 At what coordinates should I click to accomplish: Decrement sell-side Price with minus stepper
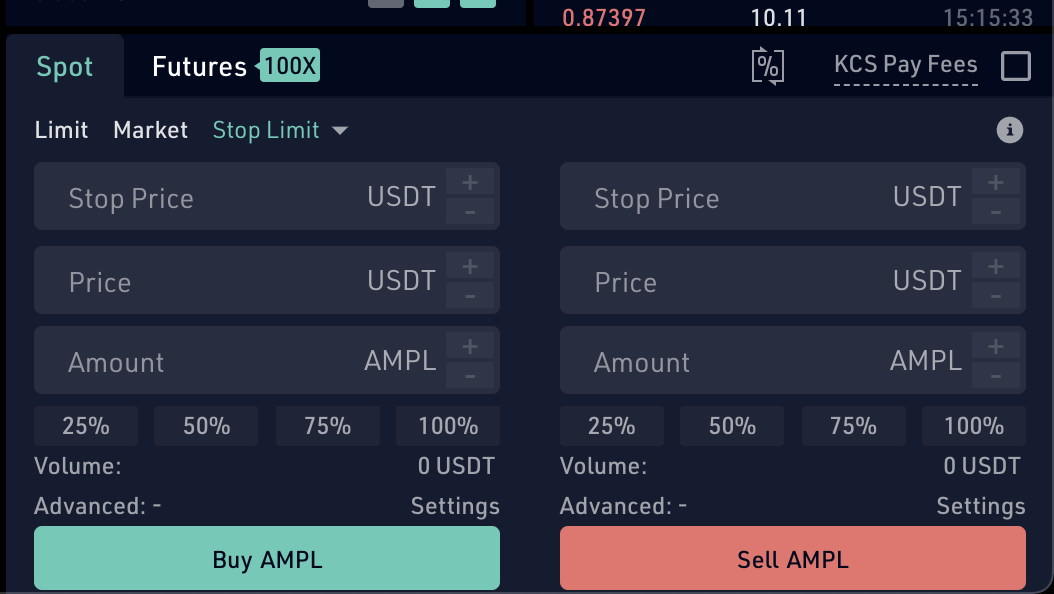pos(995,296)
